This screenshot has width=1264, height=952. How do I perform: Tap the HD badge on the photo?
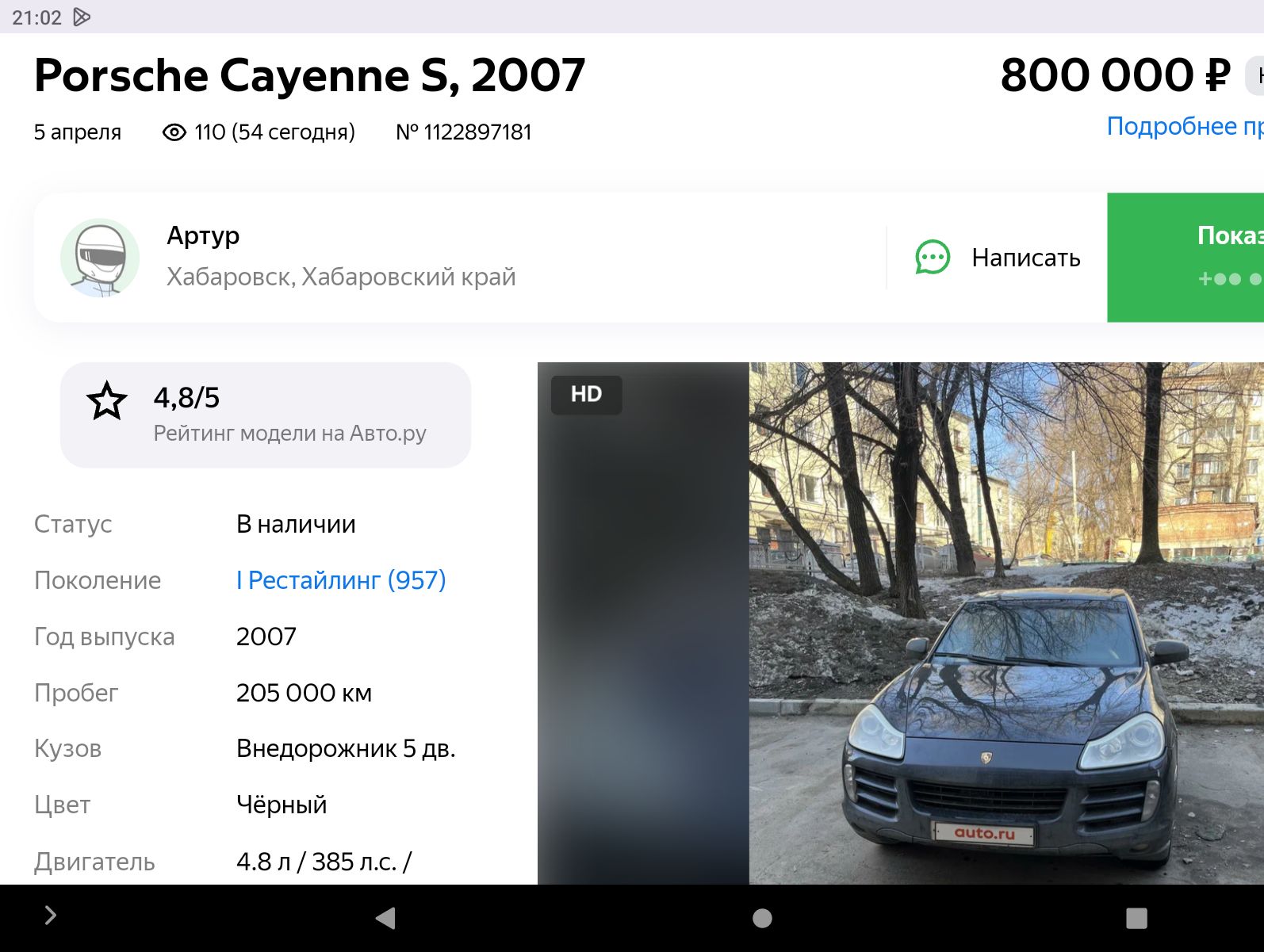586,394
